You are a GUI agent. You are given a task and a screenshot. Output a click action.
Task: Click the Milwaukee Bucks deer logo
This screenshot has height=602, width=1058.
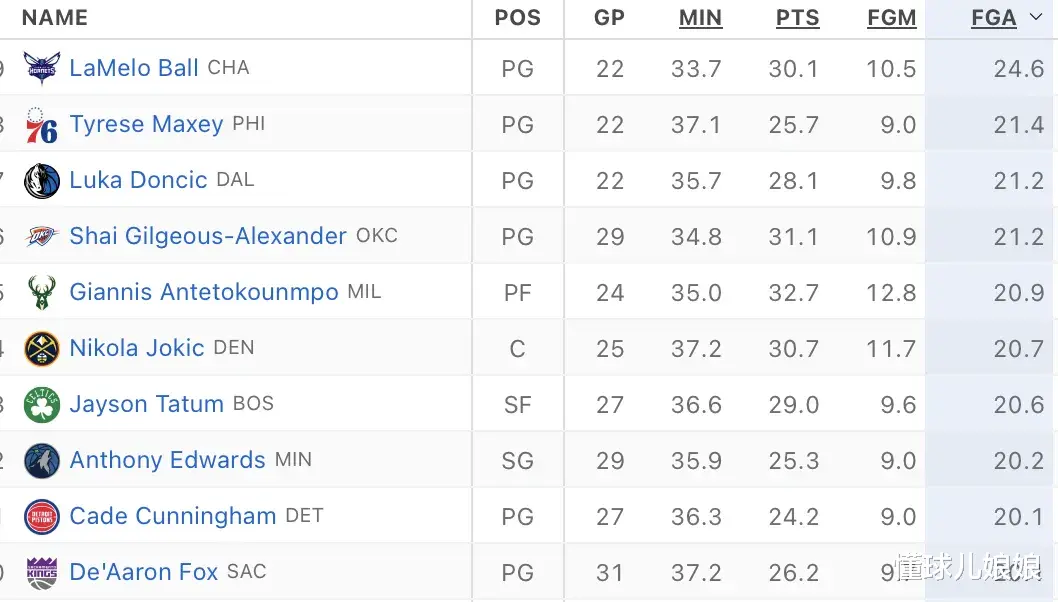coord(42,292)
